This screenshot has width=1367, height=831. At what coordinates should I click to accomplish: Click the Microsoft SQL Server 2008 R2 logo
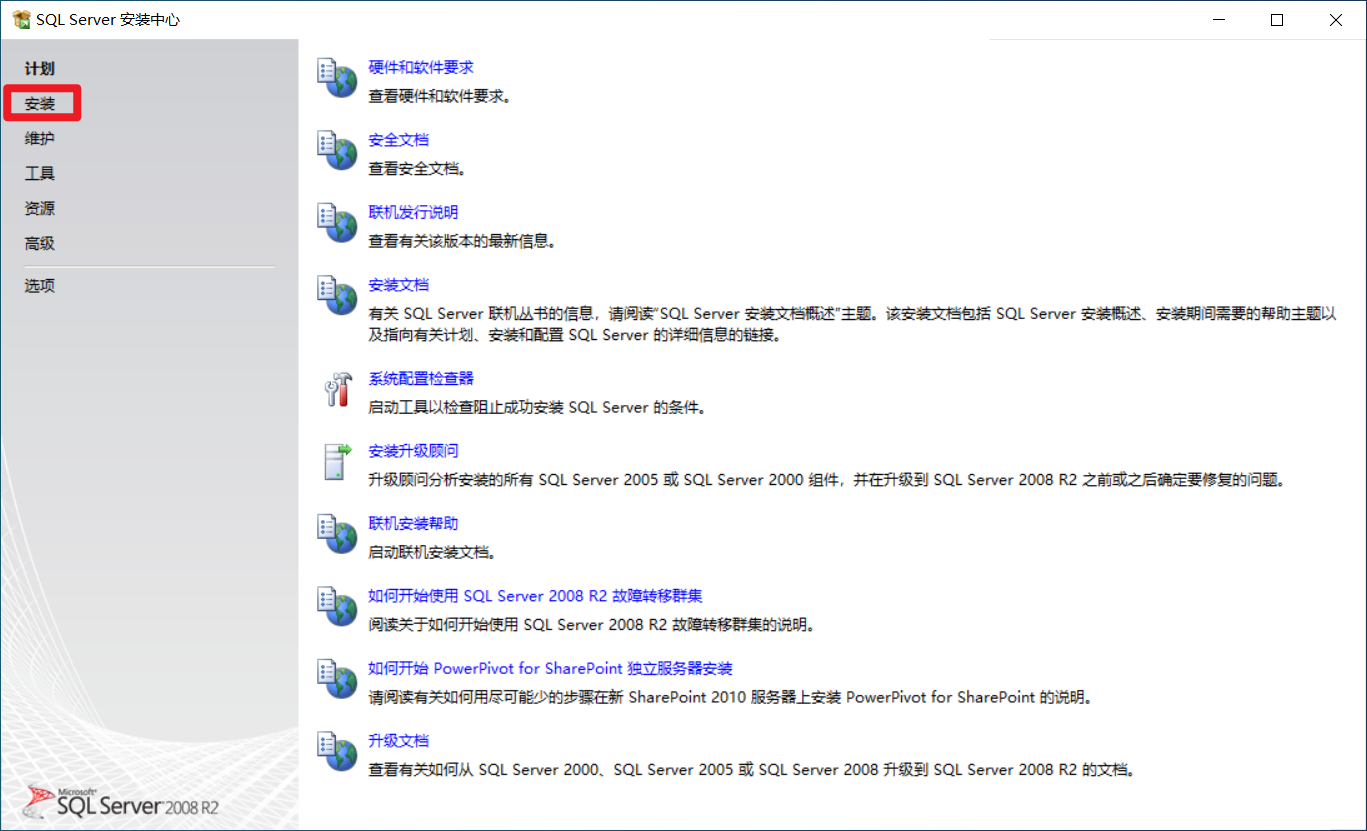coord(120,800)
